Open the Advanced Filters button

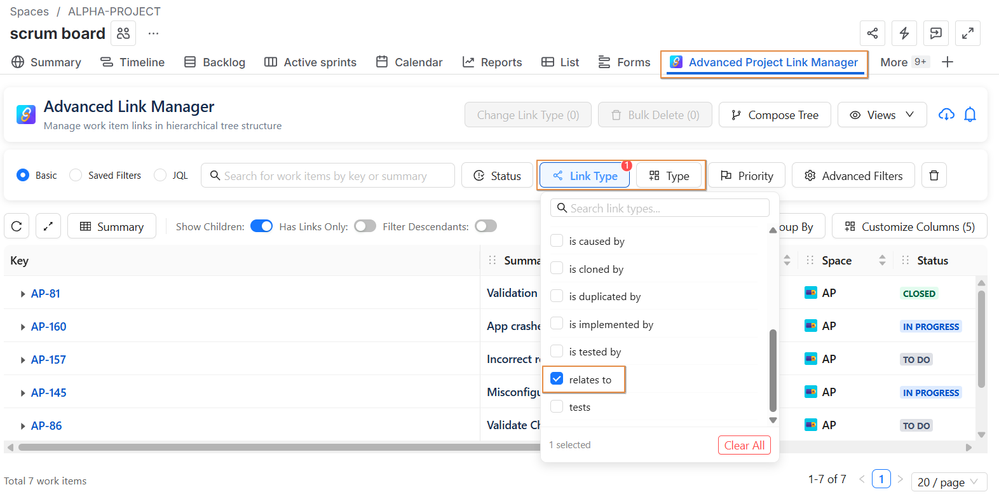[x=853, y=175]
